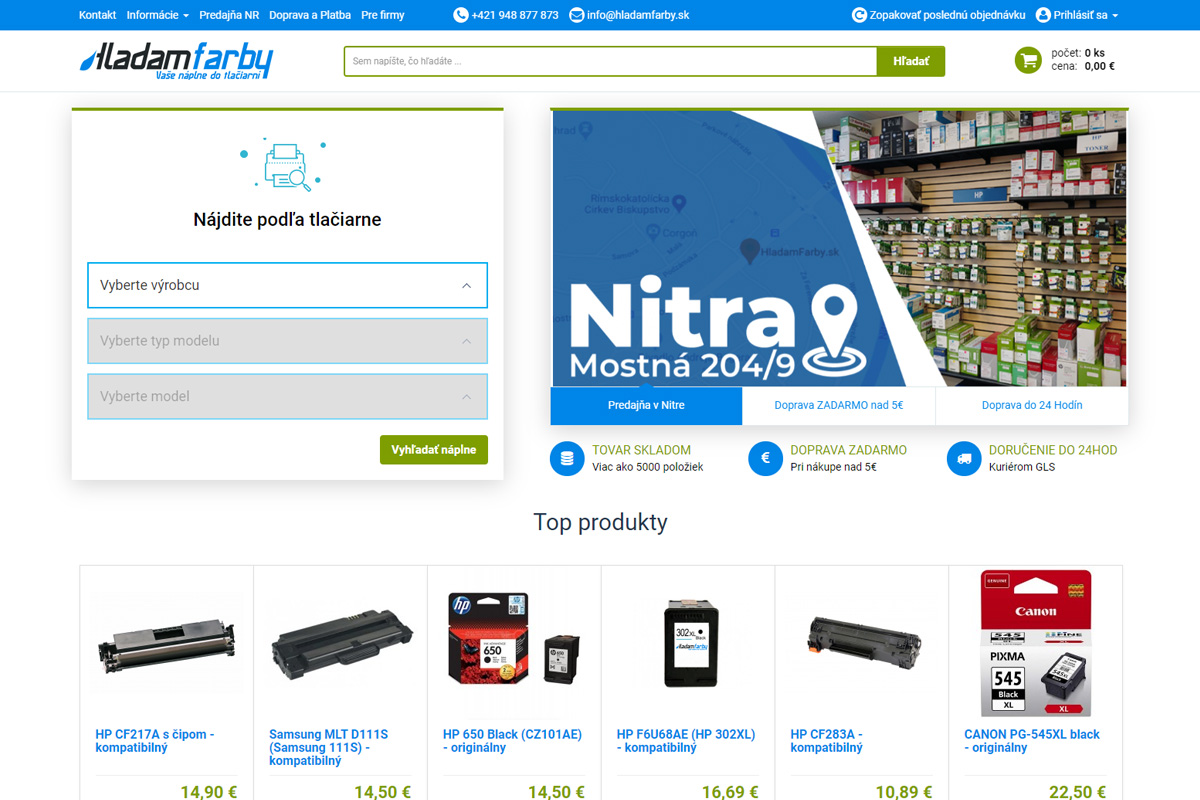The width and height of the screenshot is (1200, 800).
Task: Open the Vyberte typ modelu dropdown
Action: (x=287, y=341)
